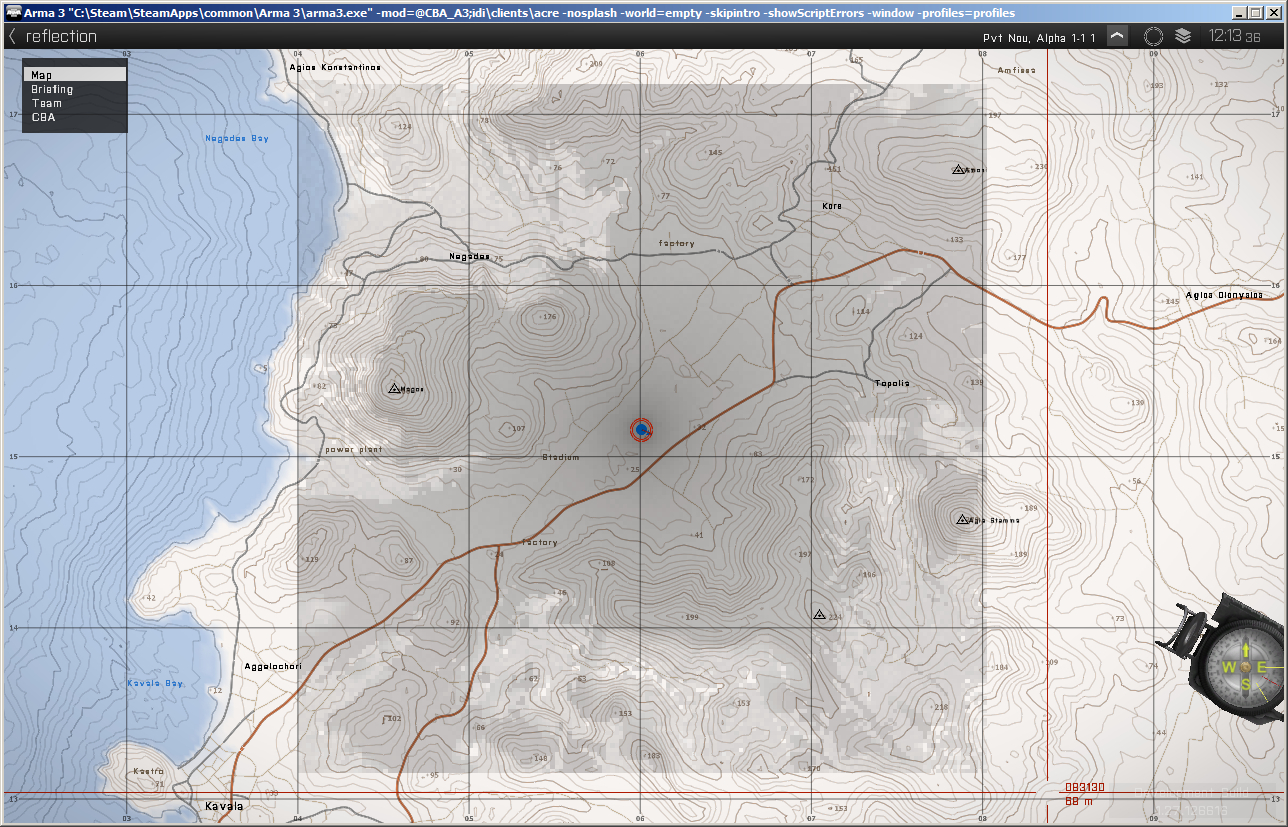Click the elevation number 199
1288x827 pixels.
691,617
